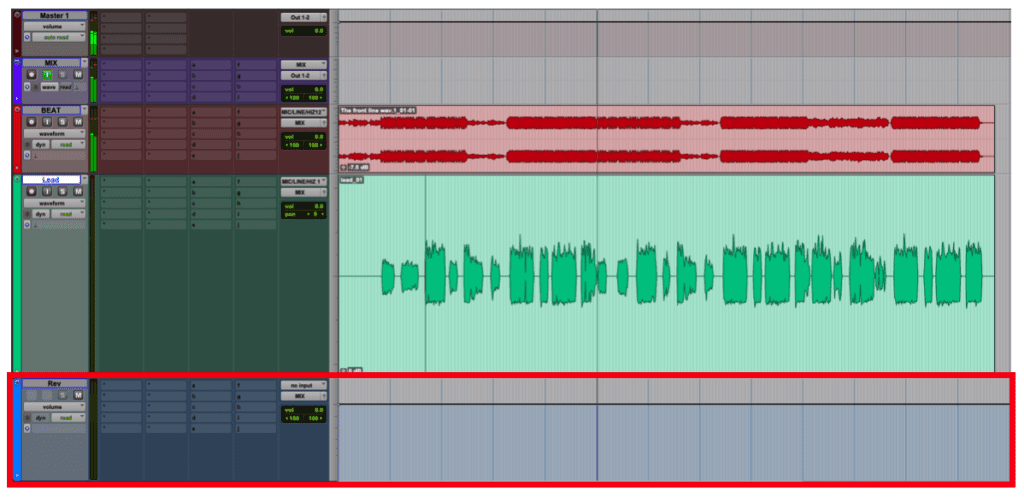Click the MIX track elastic audio icon

77,87
